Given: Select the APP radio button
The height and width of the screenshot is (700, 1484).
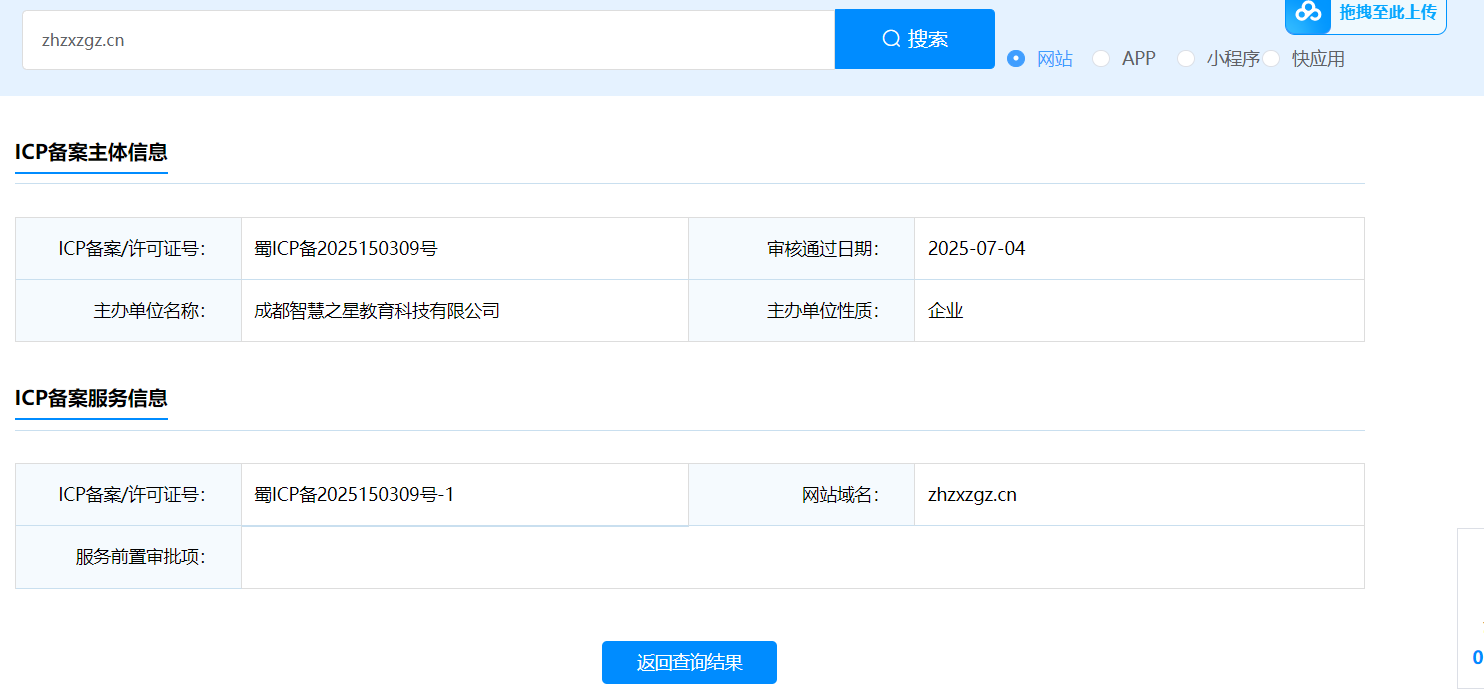Looking at the screenshot, I should [1101, 58].
